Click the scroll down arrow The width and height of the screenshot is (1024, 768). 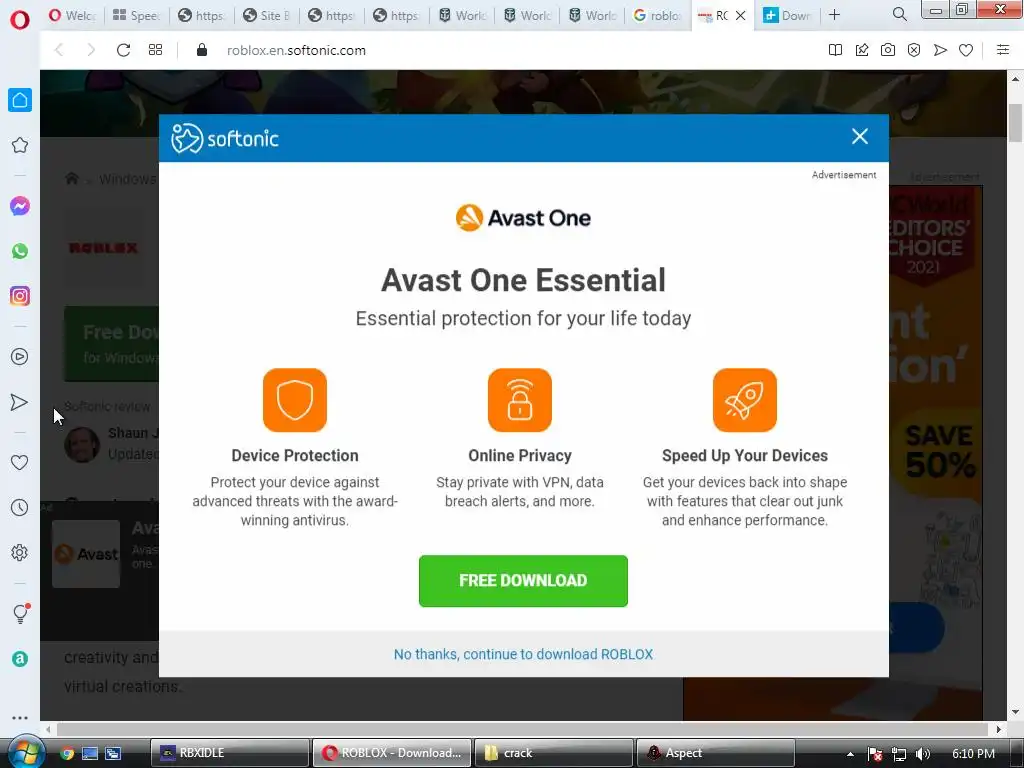click(1015, 712)
